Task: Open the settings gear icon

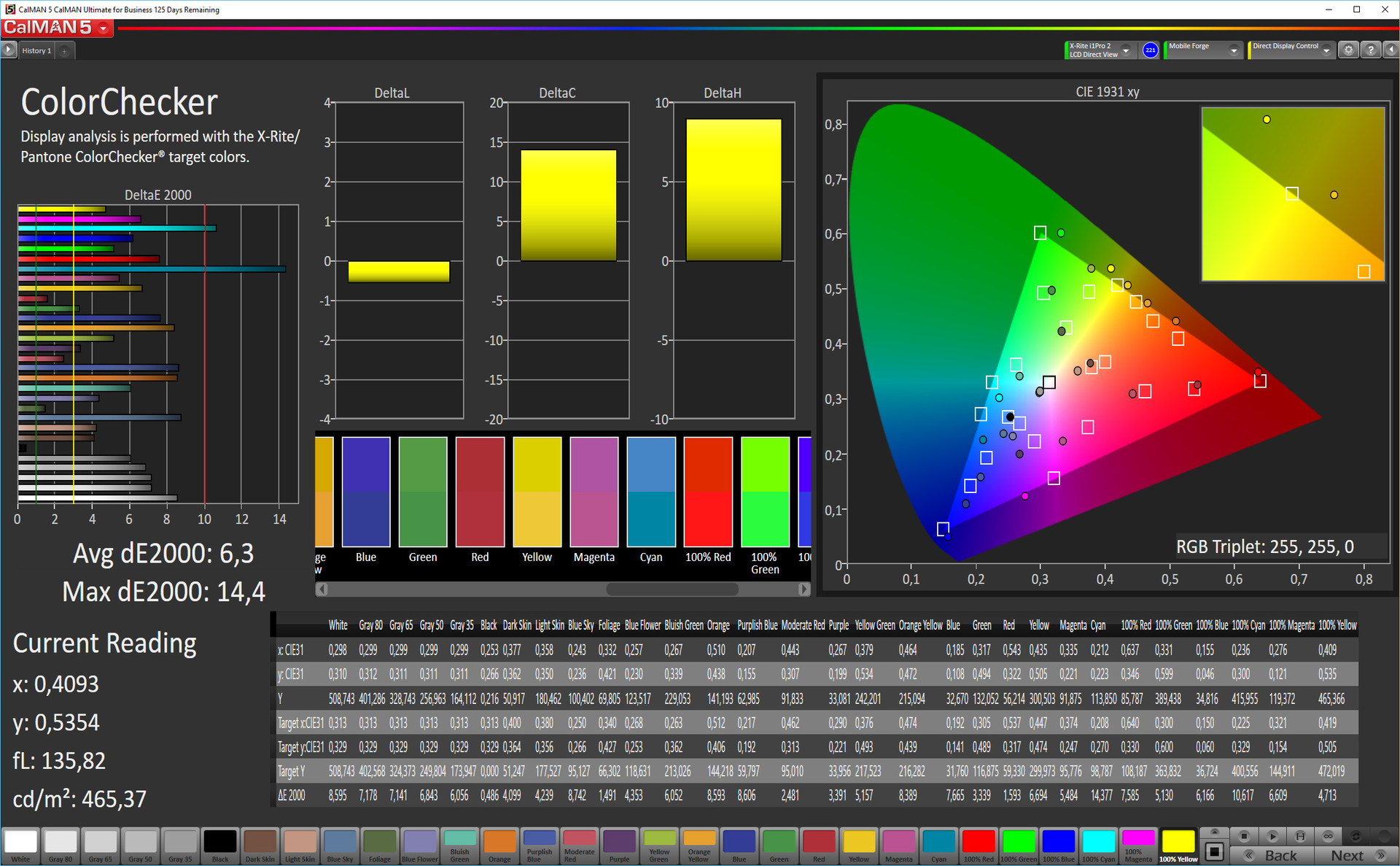Action: pos(1348,50)
